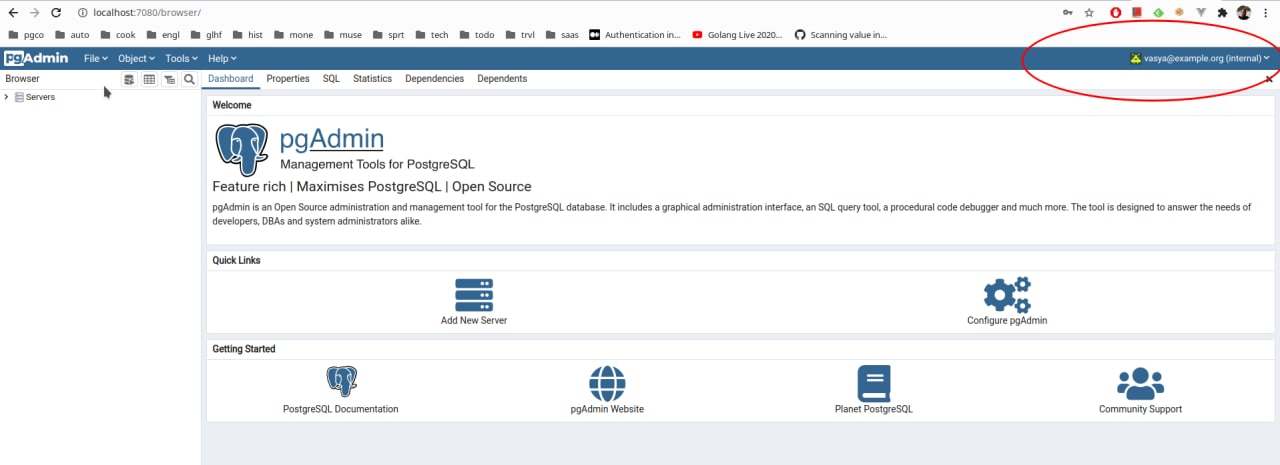Click the large pgAdmin elephant logo in Welcome
The image size is (1280, 465).
click(242, 150)
